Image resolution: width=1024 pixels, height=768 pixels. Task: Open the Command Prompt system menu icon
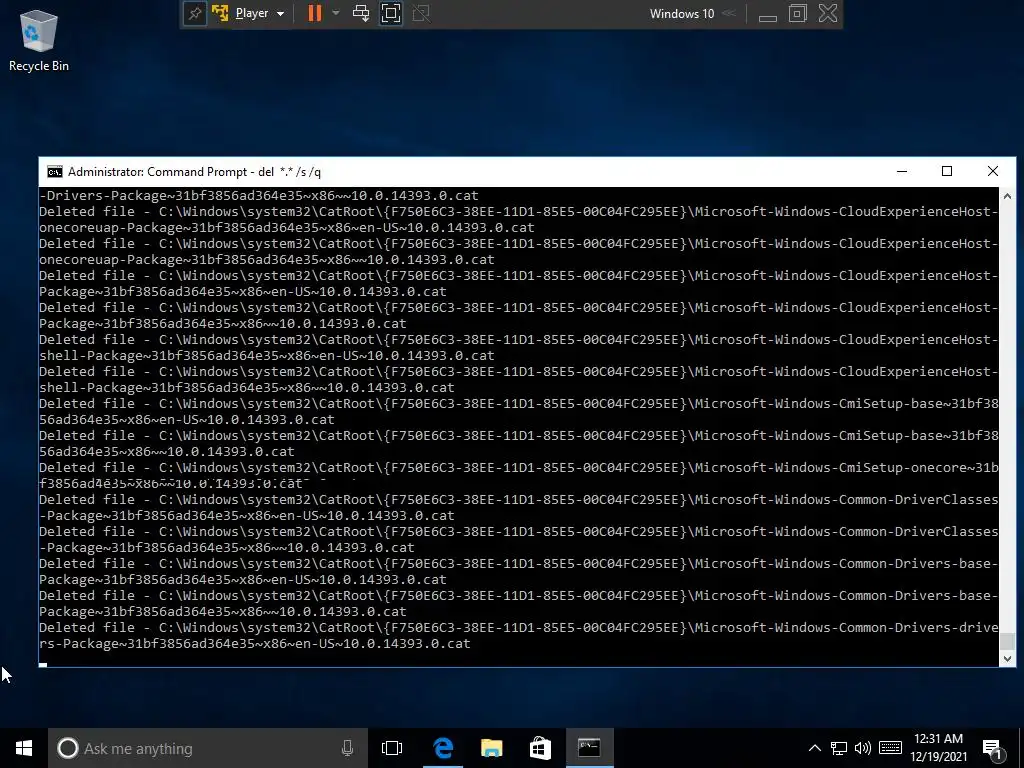[55, 172]
